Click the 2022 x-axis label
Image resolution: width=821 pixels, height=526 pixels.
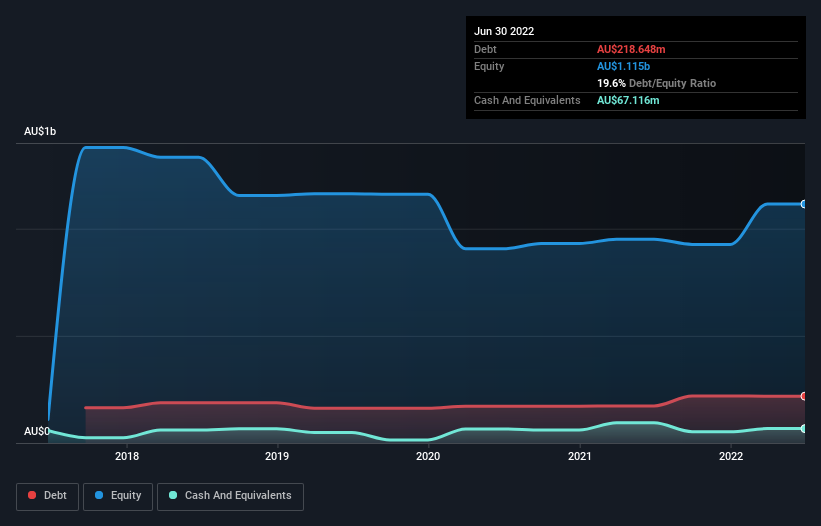[x=731, y=456]
